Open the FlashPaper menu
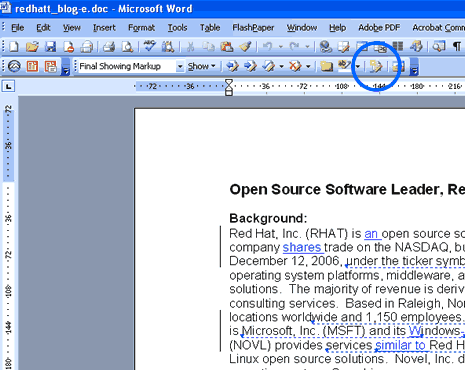The height and width of the screenshot is (370, 465). coord(253,28)
